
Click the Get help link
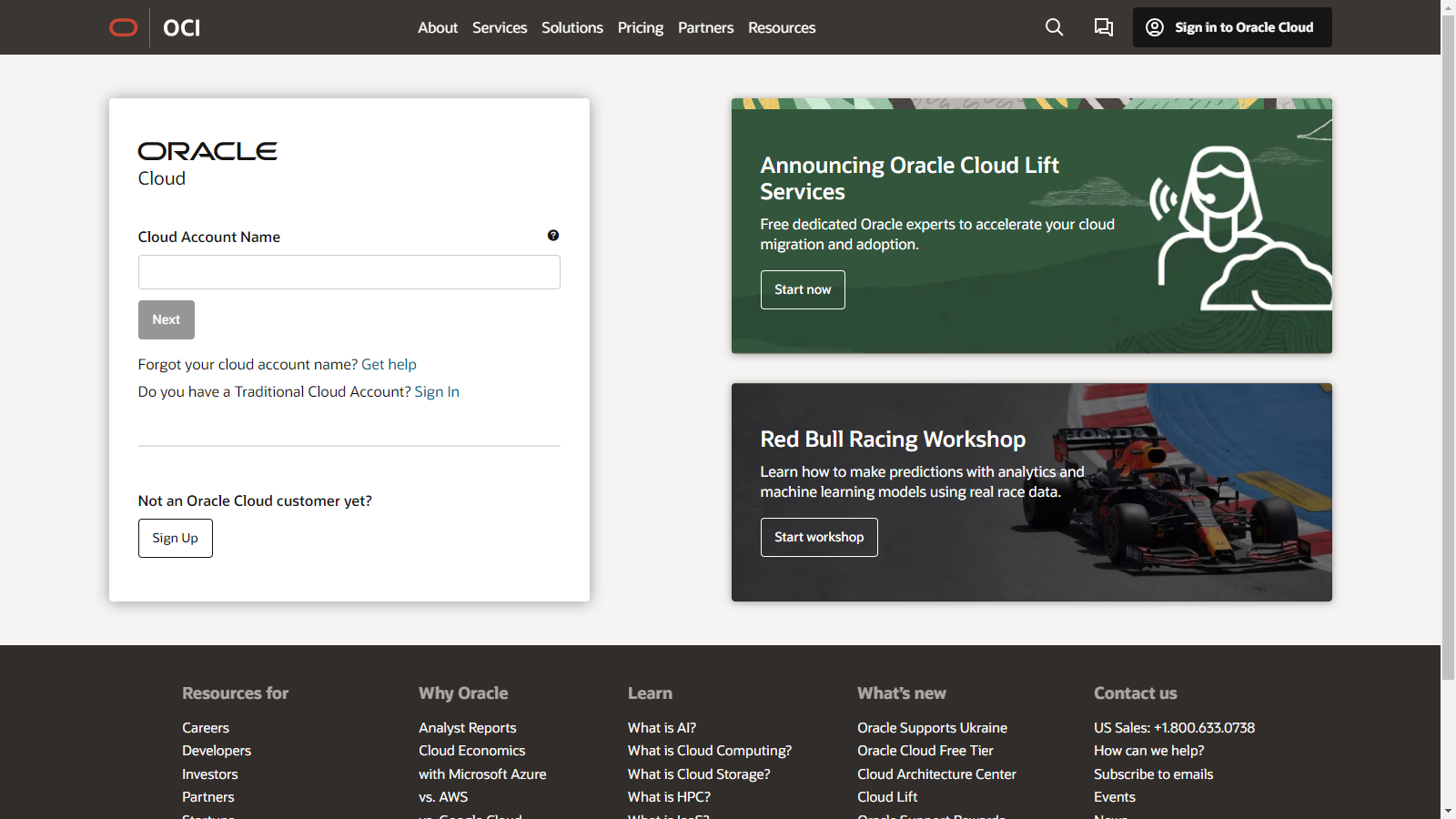(x=389, y=364)
